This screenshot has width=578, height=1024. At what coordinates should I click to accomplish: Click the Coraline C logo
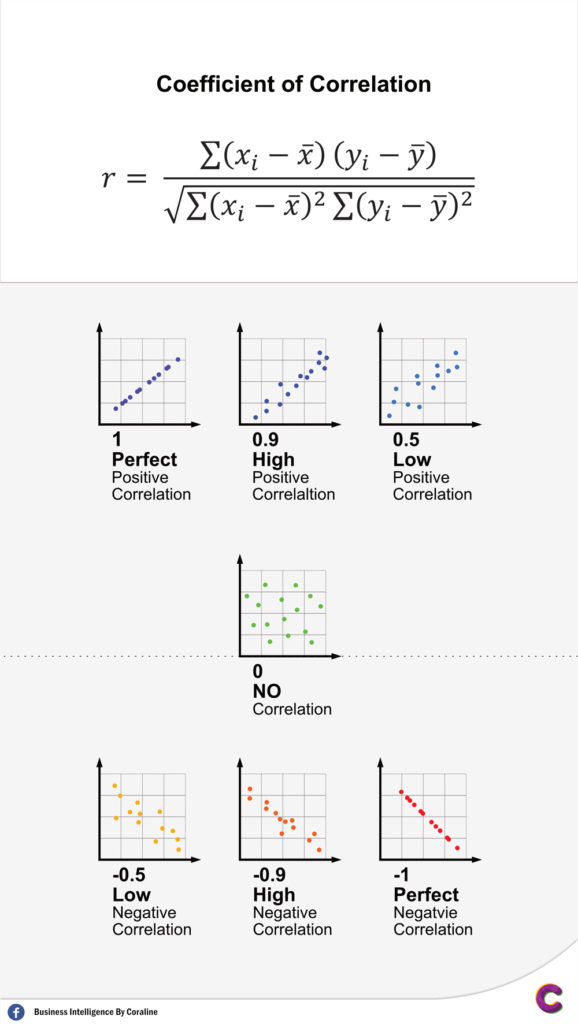[x=549, y=997]
